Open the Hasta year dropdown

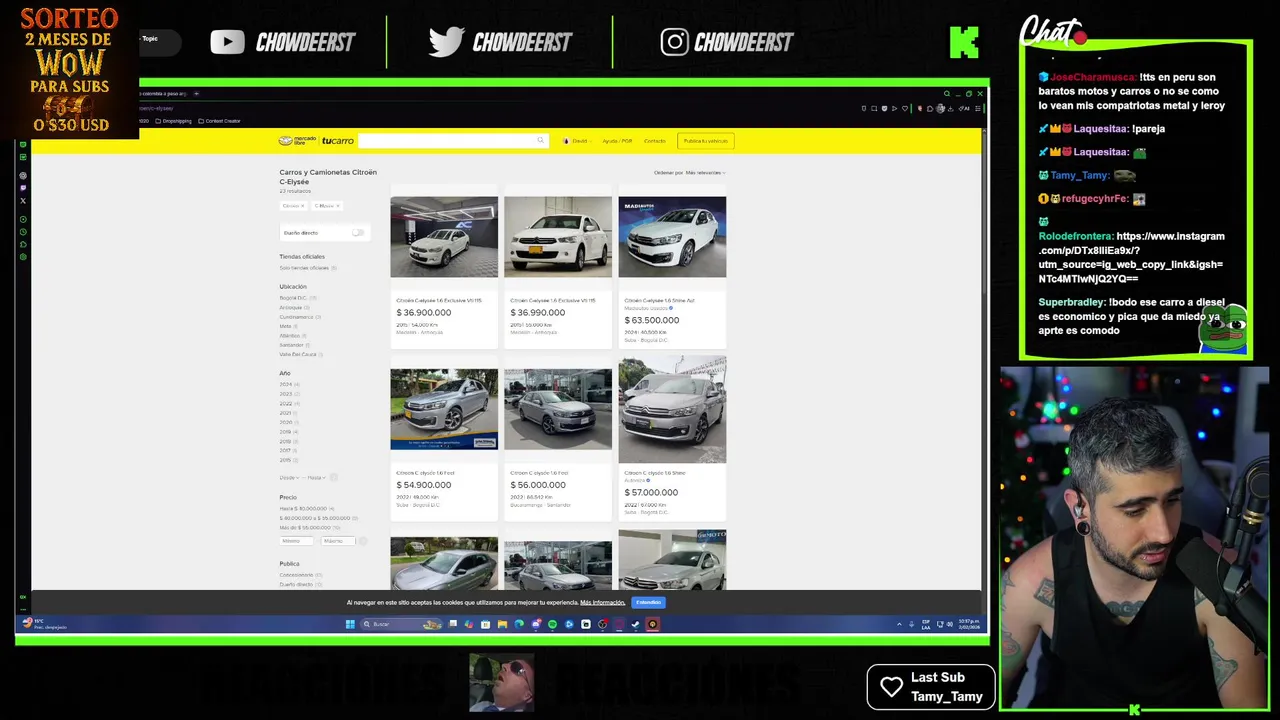pyautogui.click(x=317, y=477)
